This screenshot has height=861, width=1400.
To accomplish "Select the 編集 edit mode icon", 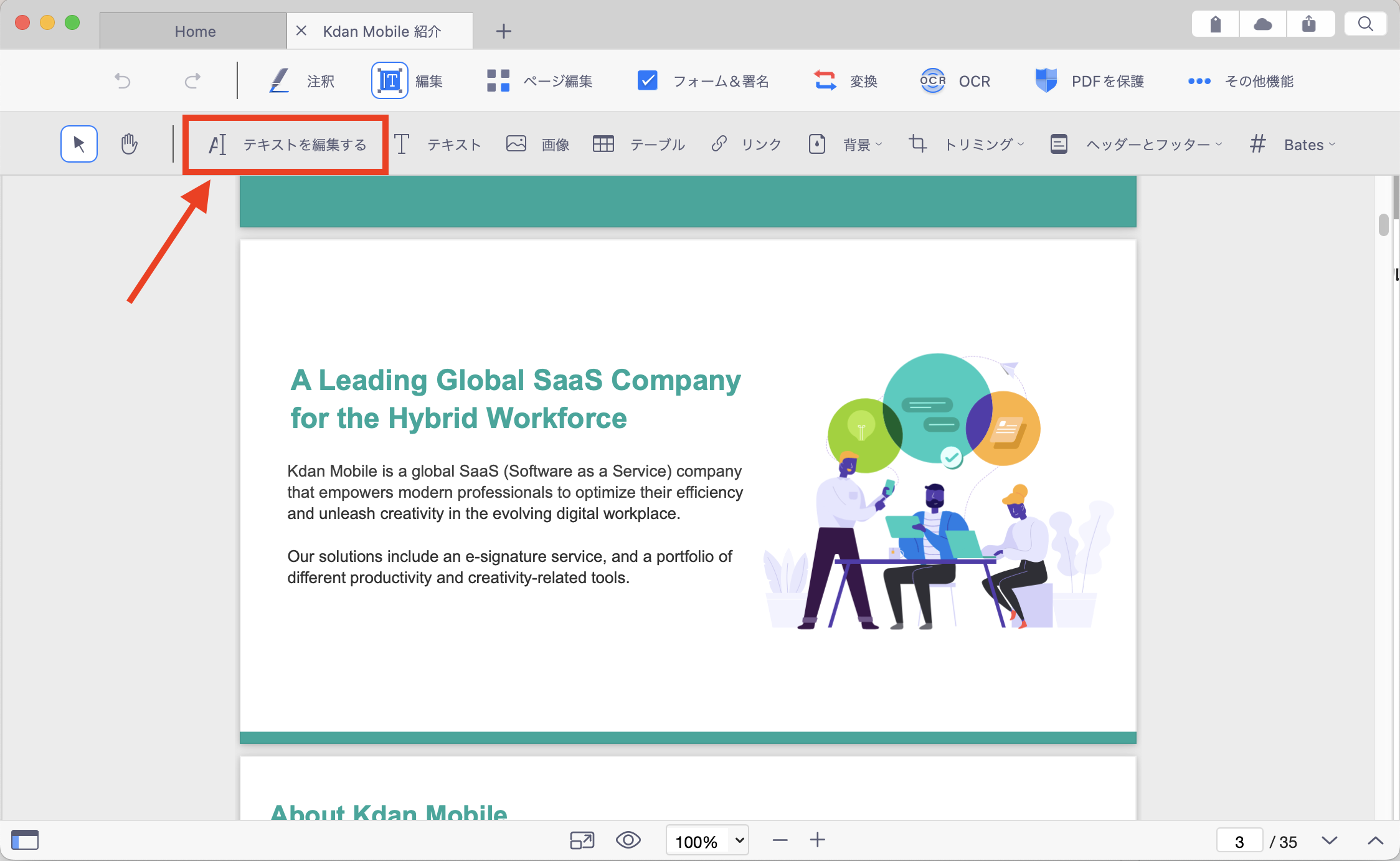I will coord(390,80).
